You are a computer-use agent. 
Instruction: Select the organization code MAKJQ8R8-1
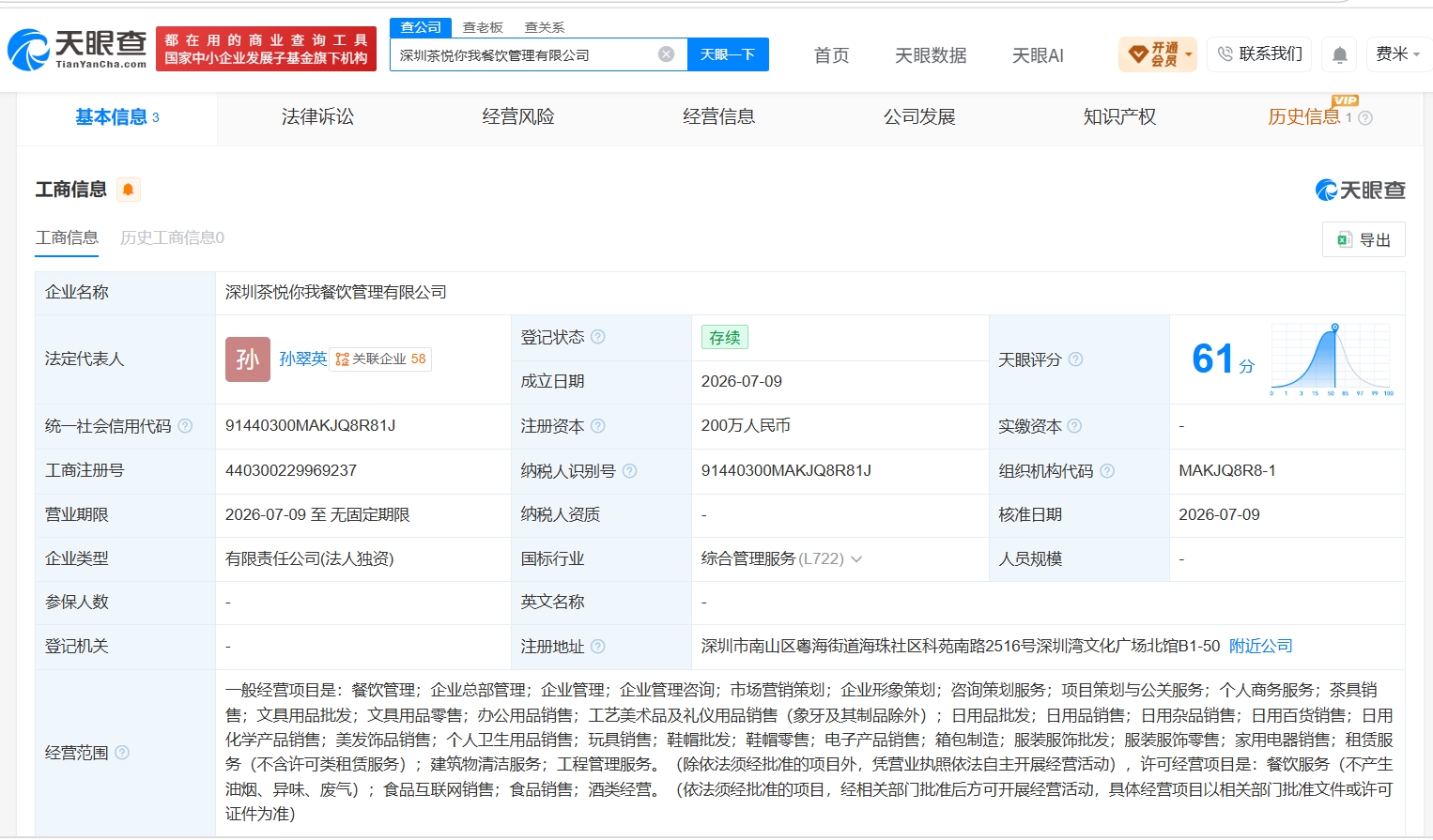coord(1227,470)
